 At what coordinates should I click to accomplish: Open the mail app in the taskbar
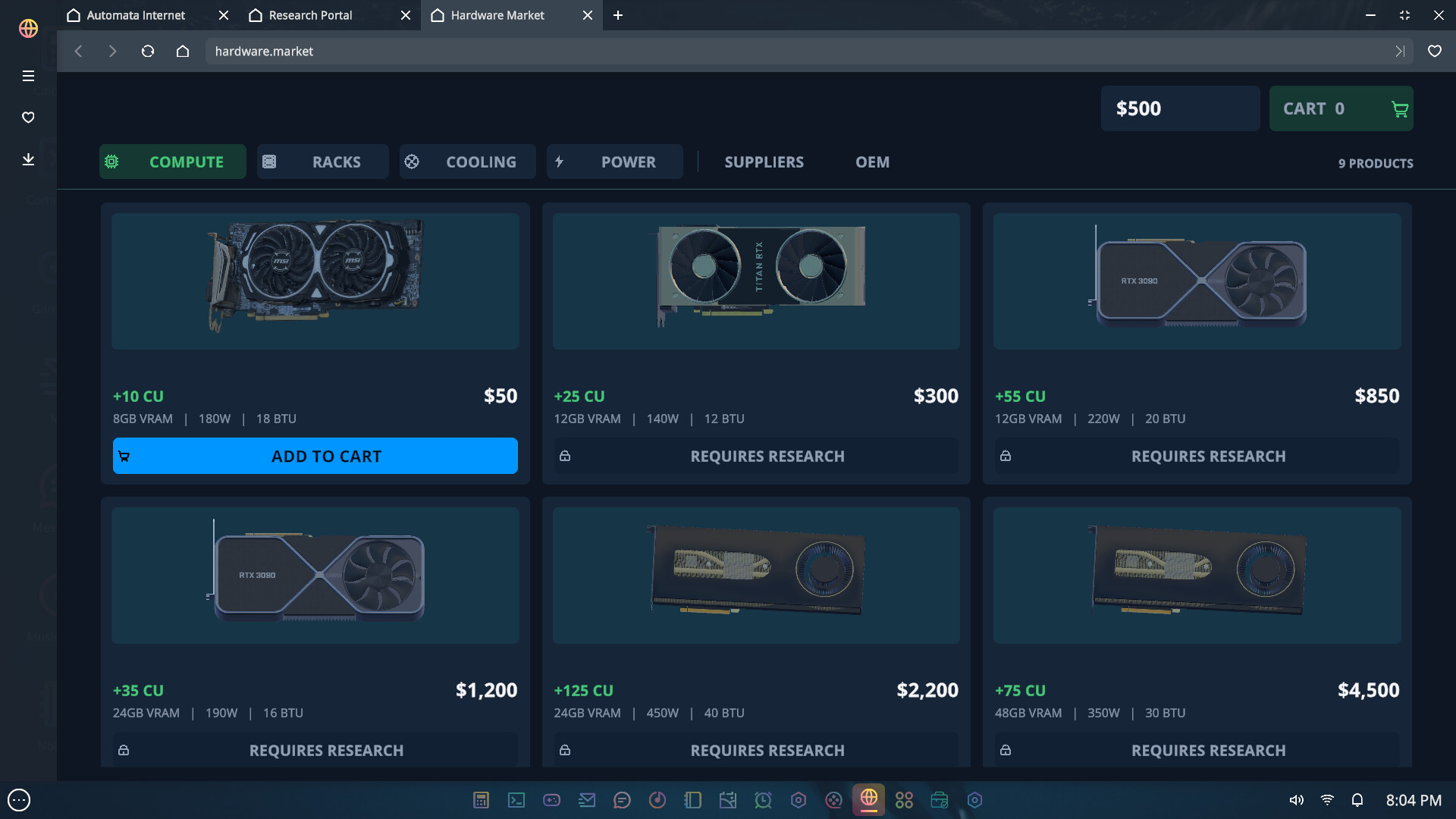tap(587, 800)
